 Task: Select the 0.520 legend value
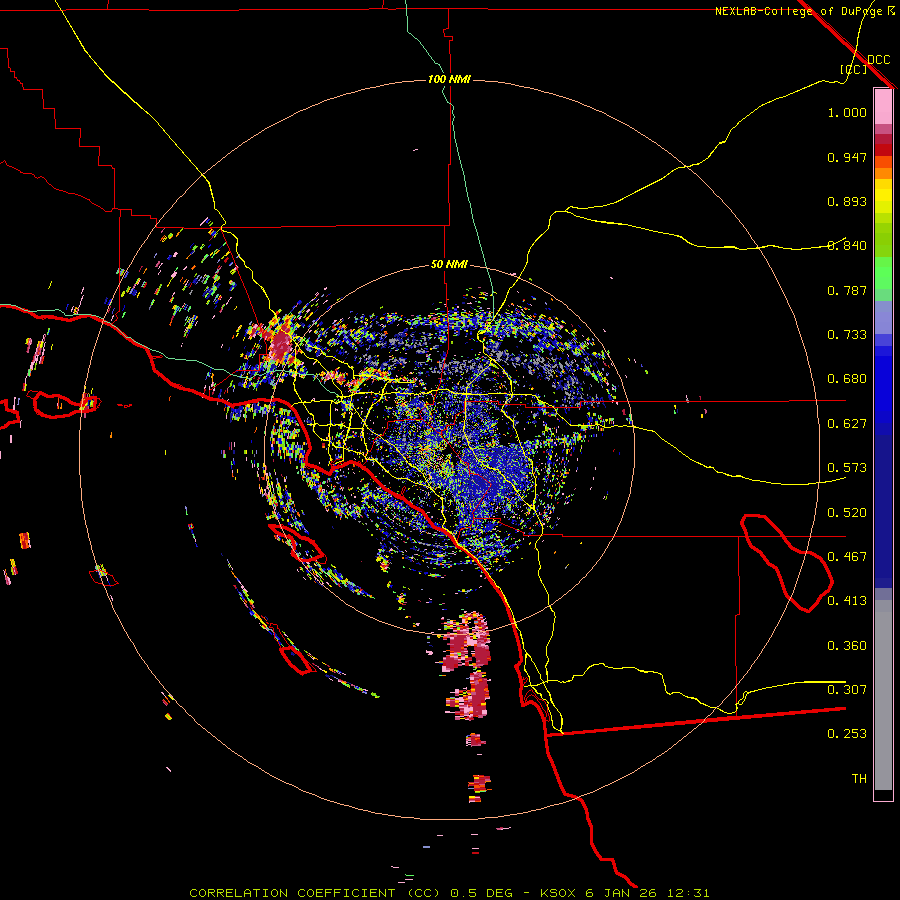[847, 513]
